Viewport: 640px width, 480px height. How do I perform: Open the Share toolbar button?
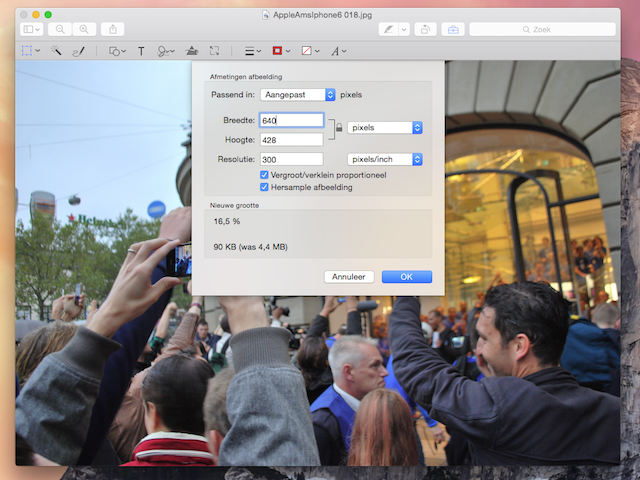point(113,30)
